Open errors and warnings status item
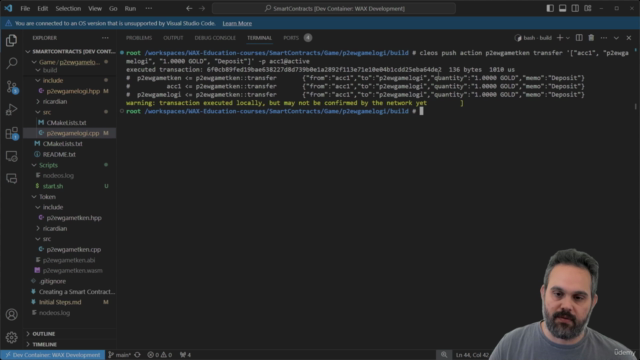The height and width of the screenshot is (360, 640). click(x=160, y=355)
